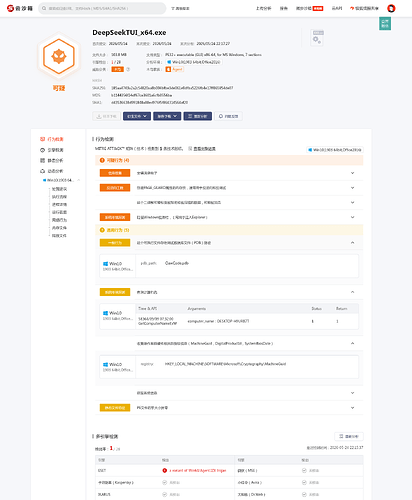Click the help icon beside the threat level
Screen dimensions: 412x500
click(128, 69)
